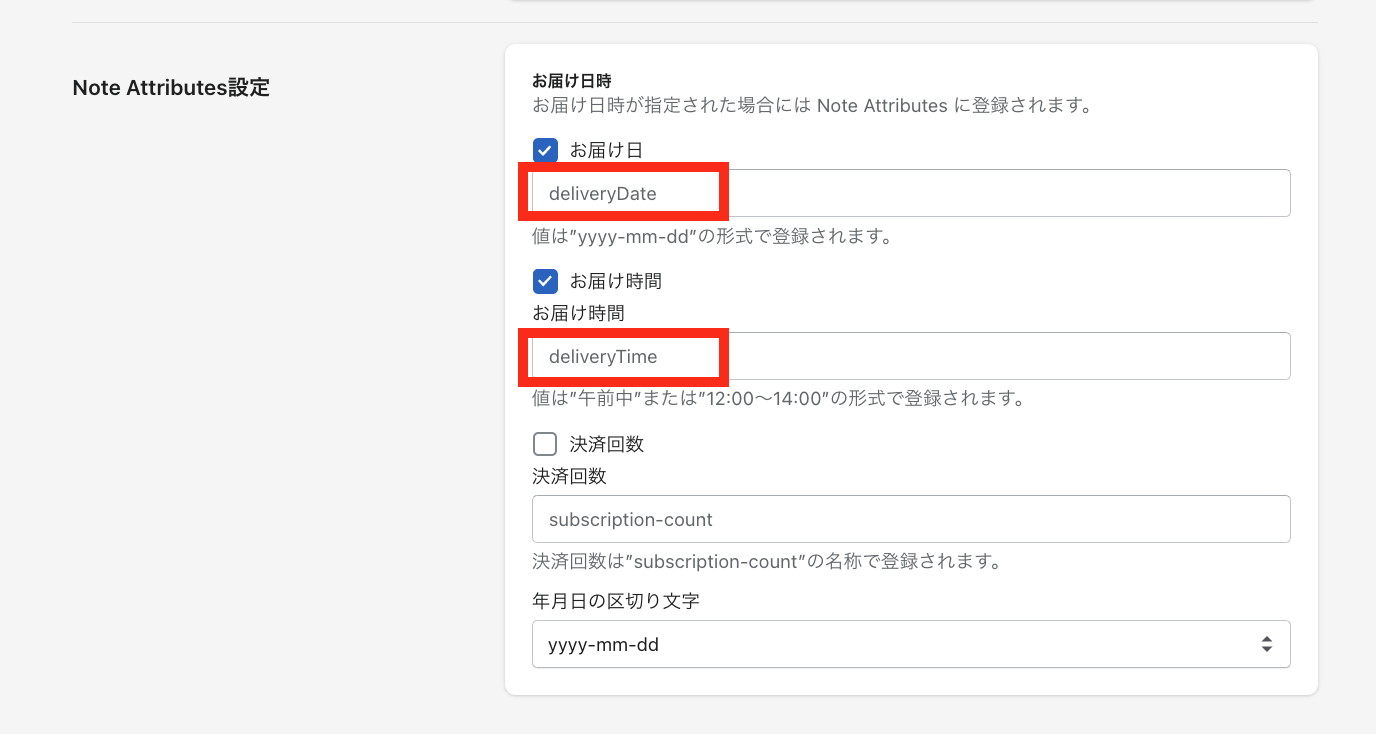The height and width of the screenshot is (734, 1376).
Task: Click the Note Attributes に登録されます description text
Action: pos(811,104)
